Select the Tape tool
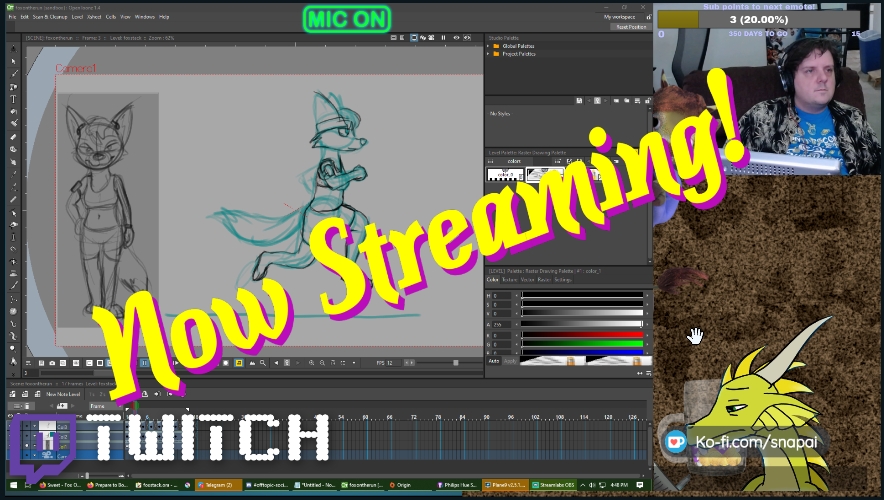The image size is (884, 500). coord(14,149)
